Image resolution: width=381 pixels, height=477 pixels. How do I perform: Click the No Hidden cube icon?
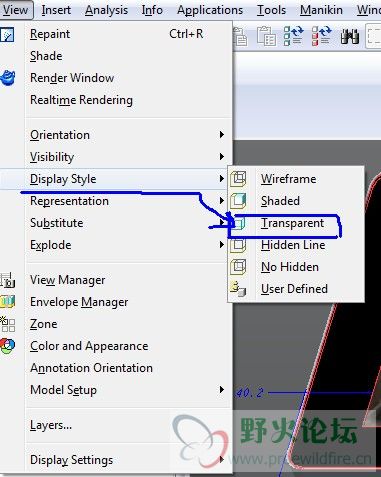238,267
